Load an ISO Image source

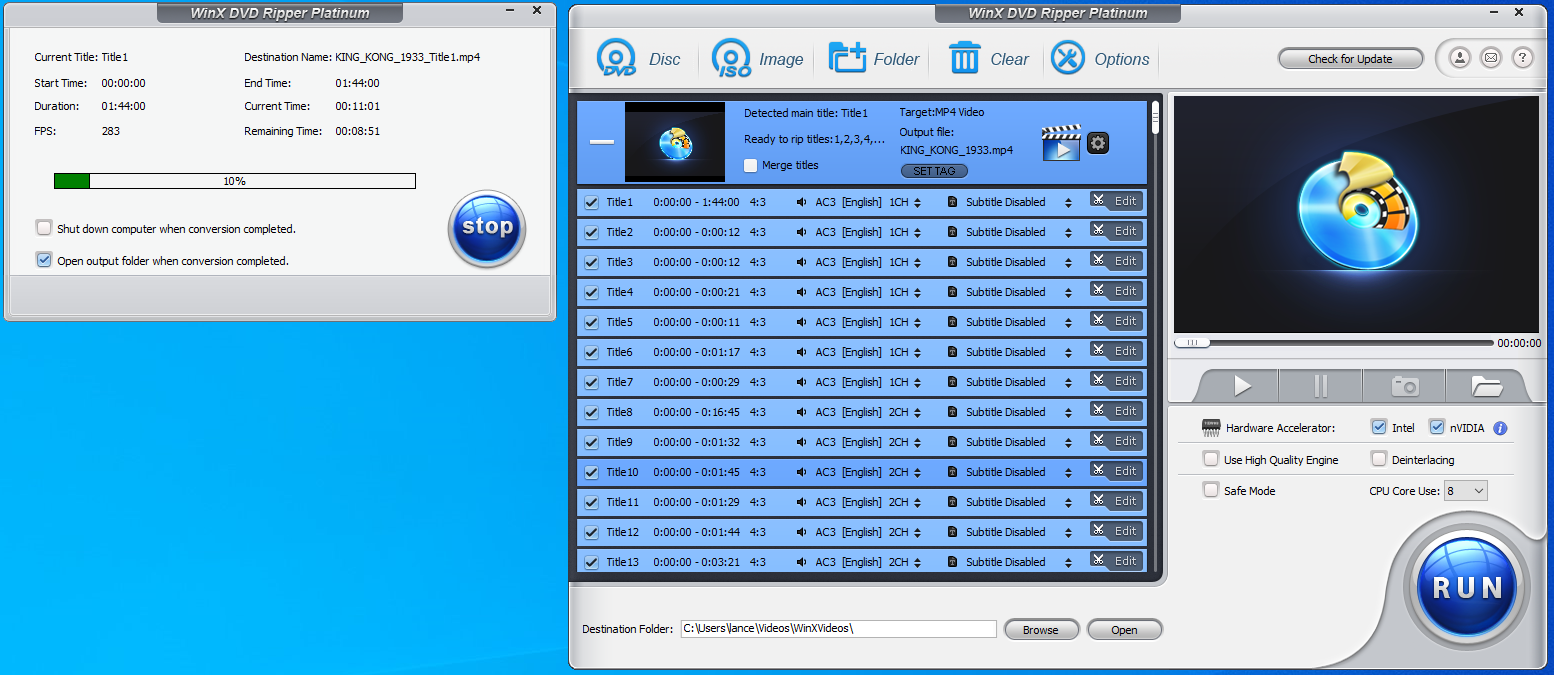coord(757,59)
